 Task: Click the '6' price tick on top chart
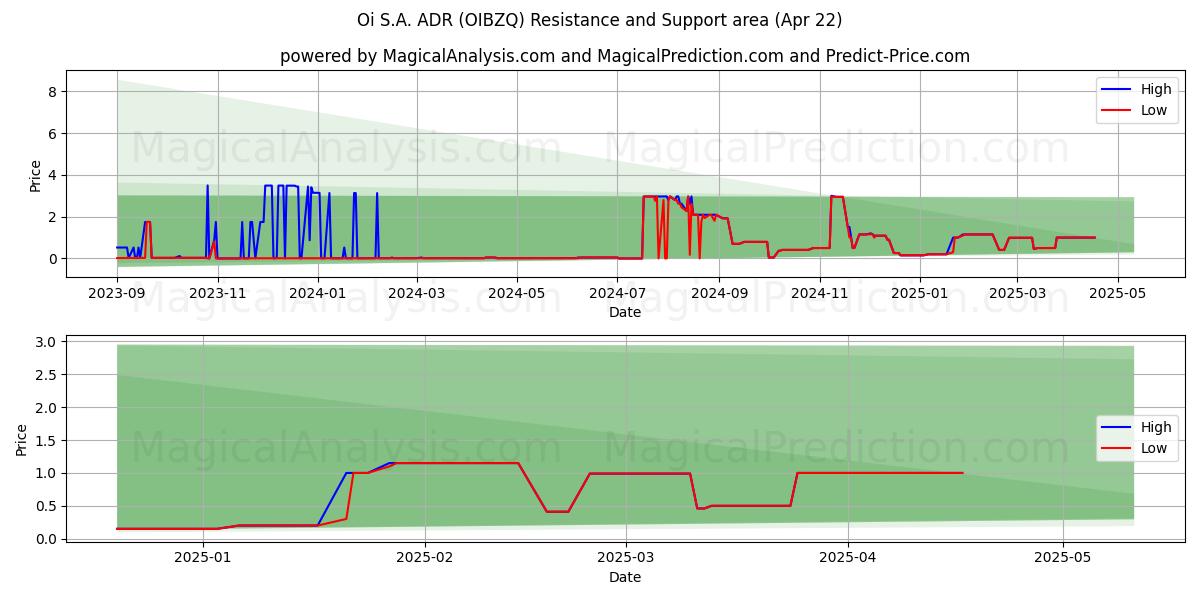click(x=53, y=134)
